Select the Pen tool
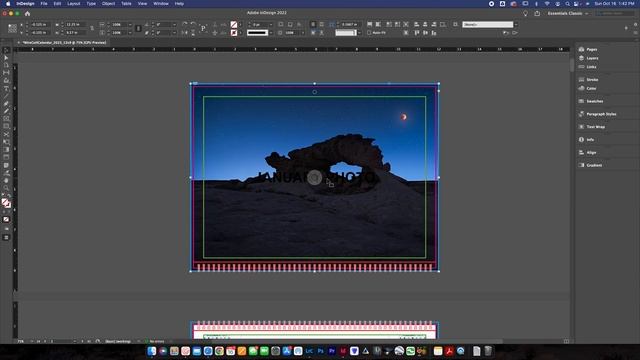640x360 pixels. (x=6, y=104)
